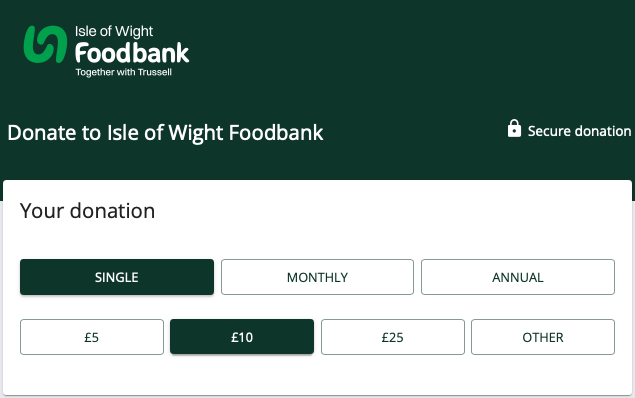635x398 pixels.
Task: Open the OTHER custom amount option
Action: [x=543, y=337]
